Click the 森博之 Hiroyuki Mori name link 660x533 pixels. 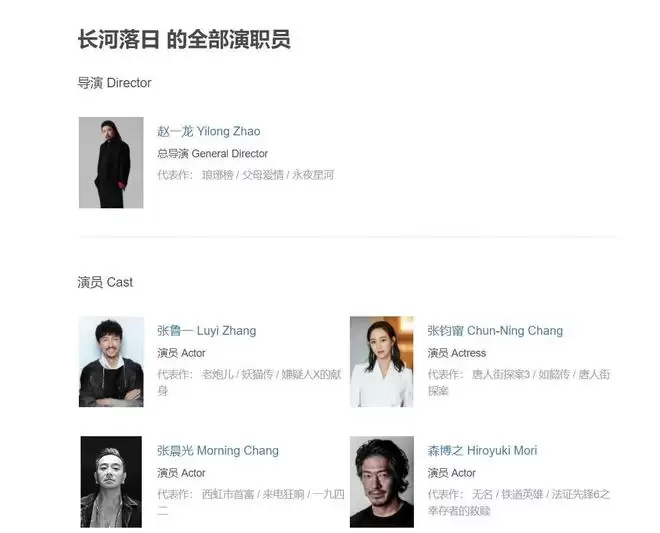[482, 451]
